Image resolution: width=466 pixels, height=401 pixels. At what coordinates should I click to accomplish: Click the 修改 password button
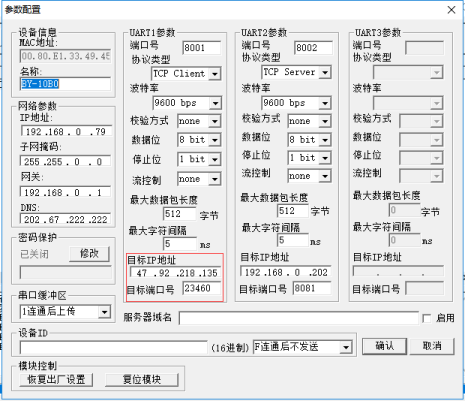[x=89, y=254]
